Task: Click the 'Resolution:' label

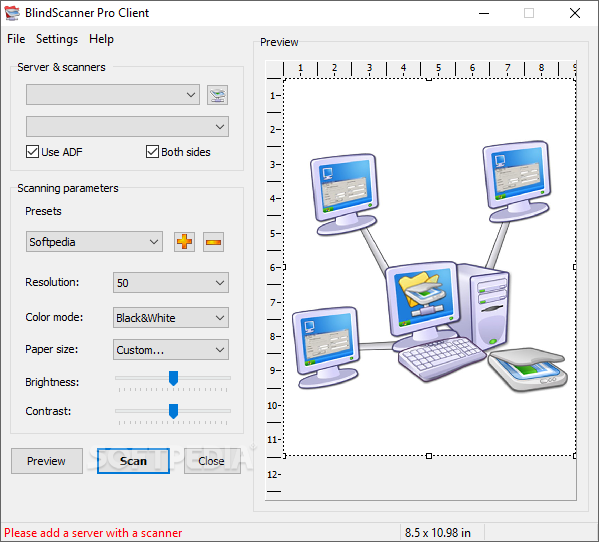Action: click(x=52, y=282)
